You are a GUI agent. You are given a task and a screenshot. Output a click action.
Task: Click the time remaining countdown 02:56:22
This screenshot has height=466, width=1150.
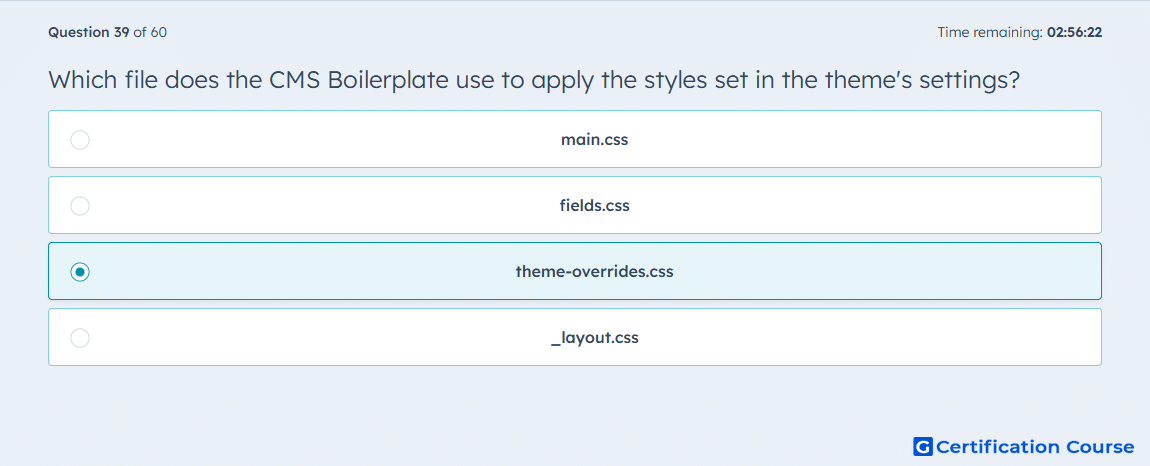point(1074,32)
